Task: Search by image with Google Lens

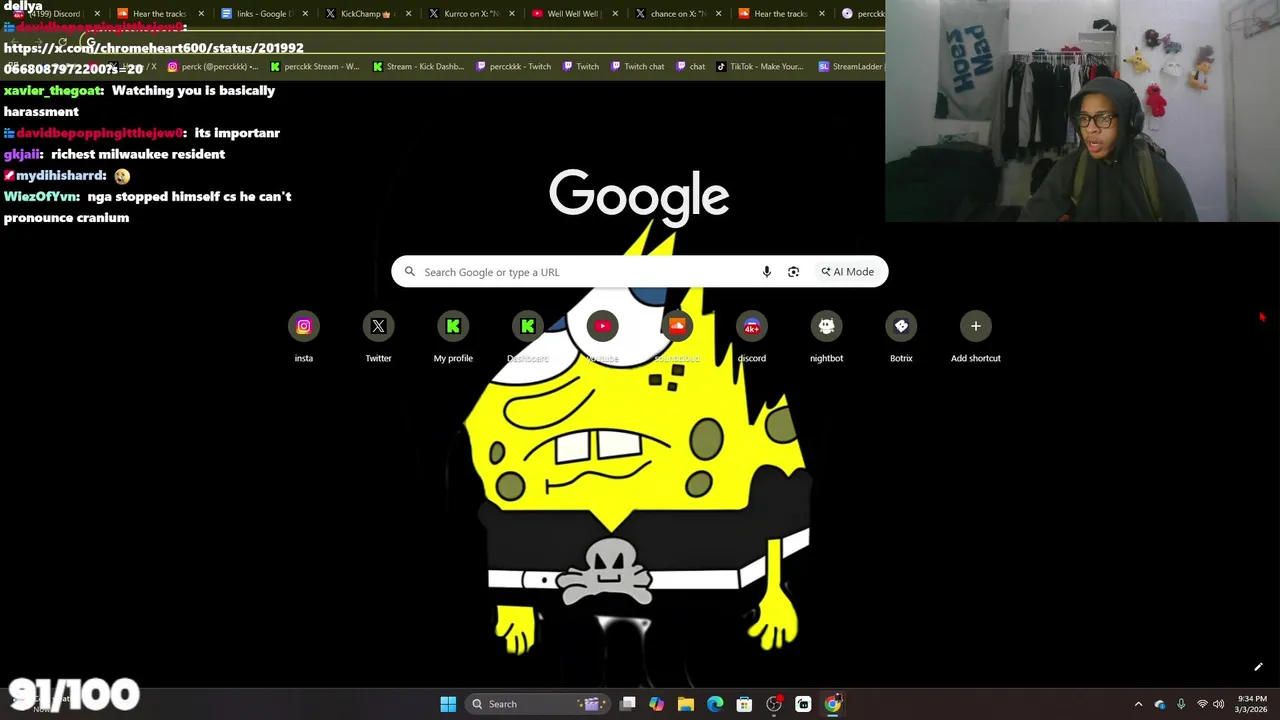Action: 793,272
